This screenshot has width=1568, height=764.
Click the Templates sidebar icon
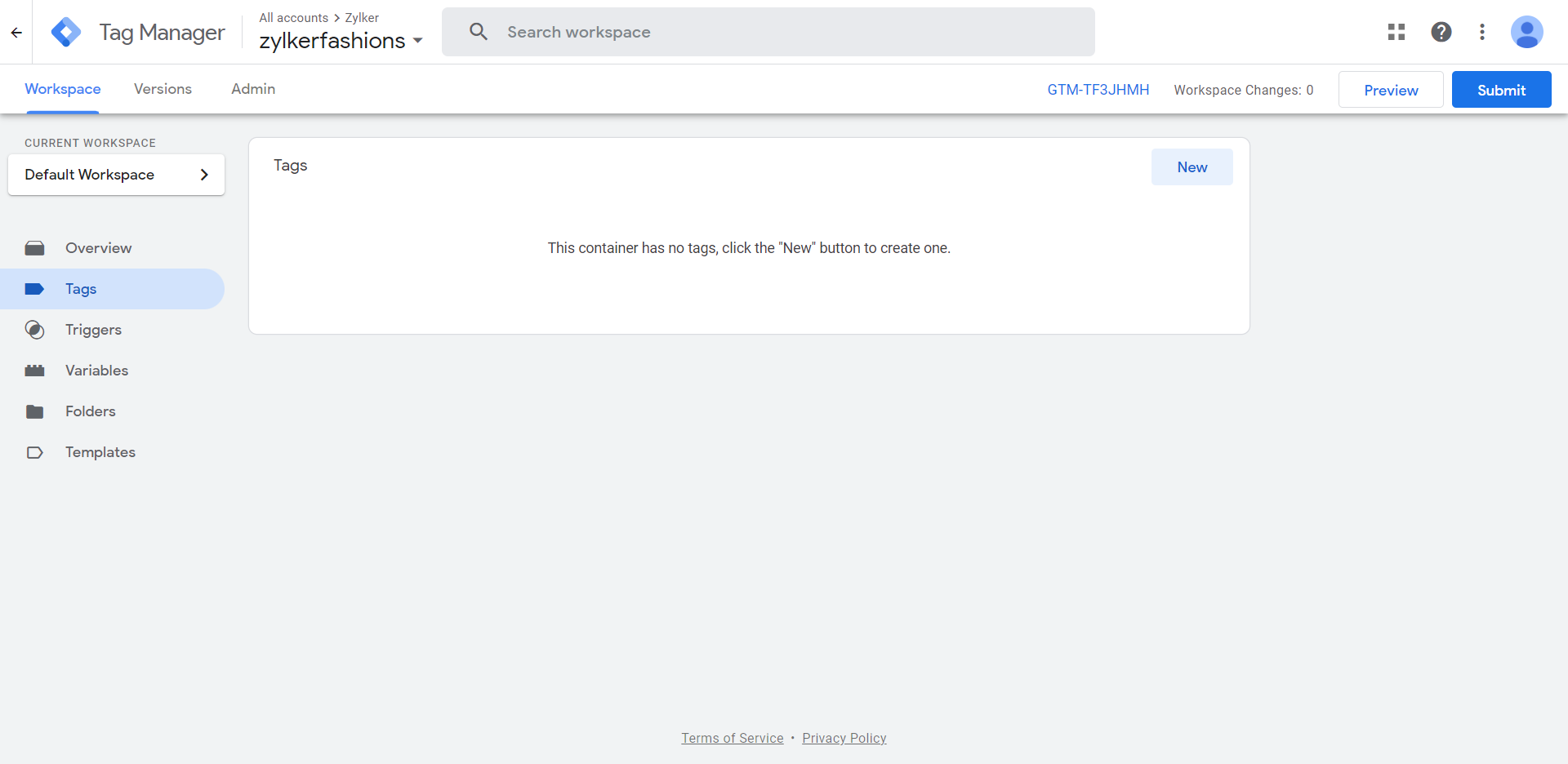(x=34, y=452)
